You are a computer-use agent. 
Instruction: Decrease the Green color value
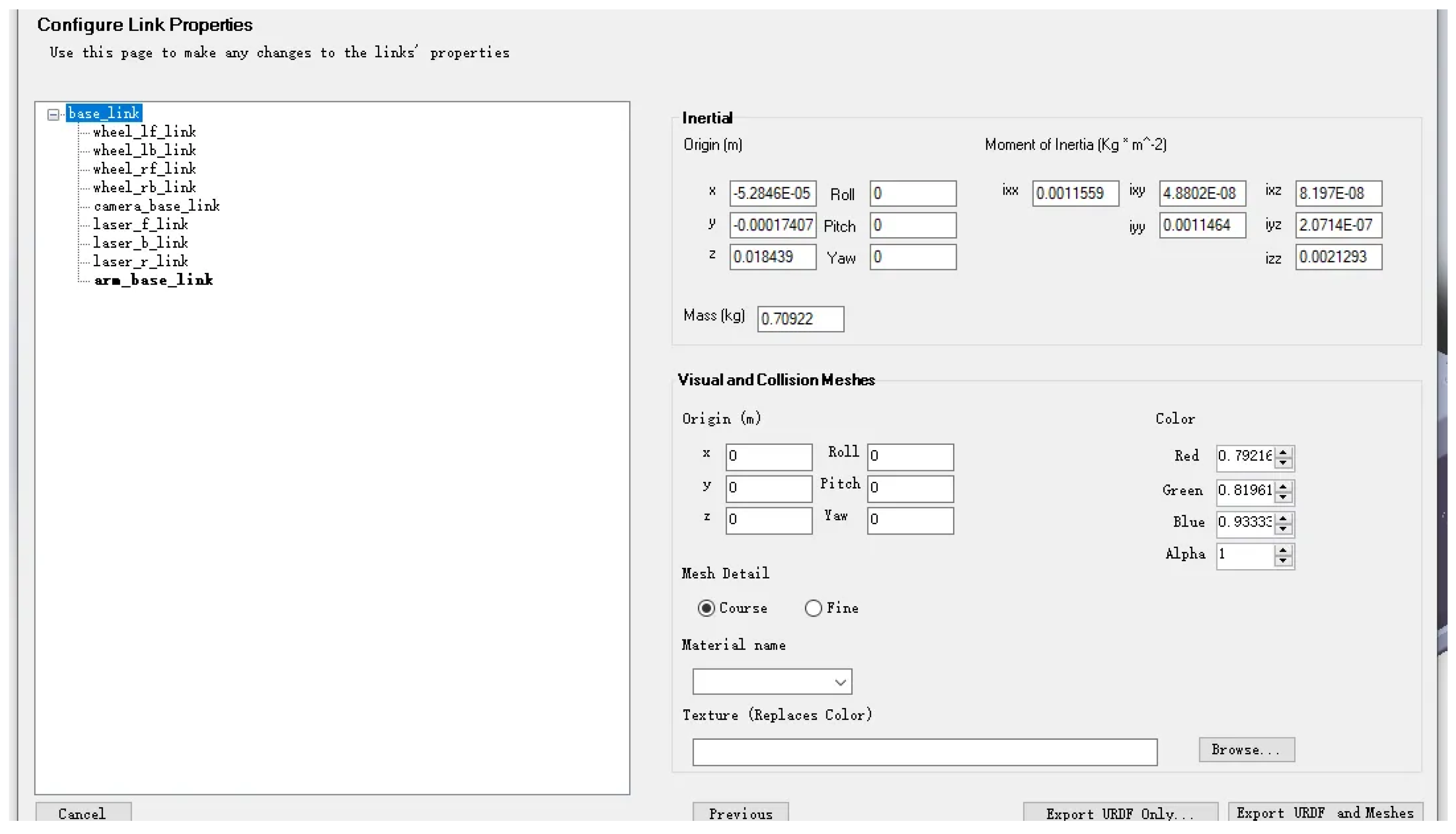click(x=1283, y=497)
